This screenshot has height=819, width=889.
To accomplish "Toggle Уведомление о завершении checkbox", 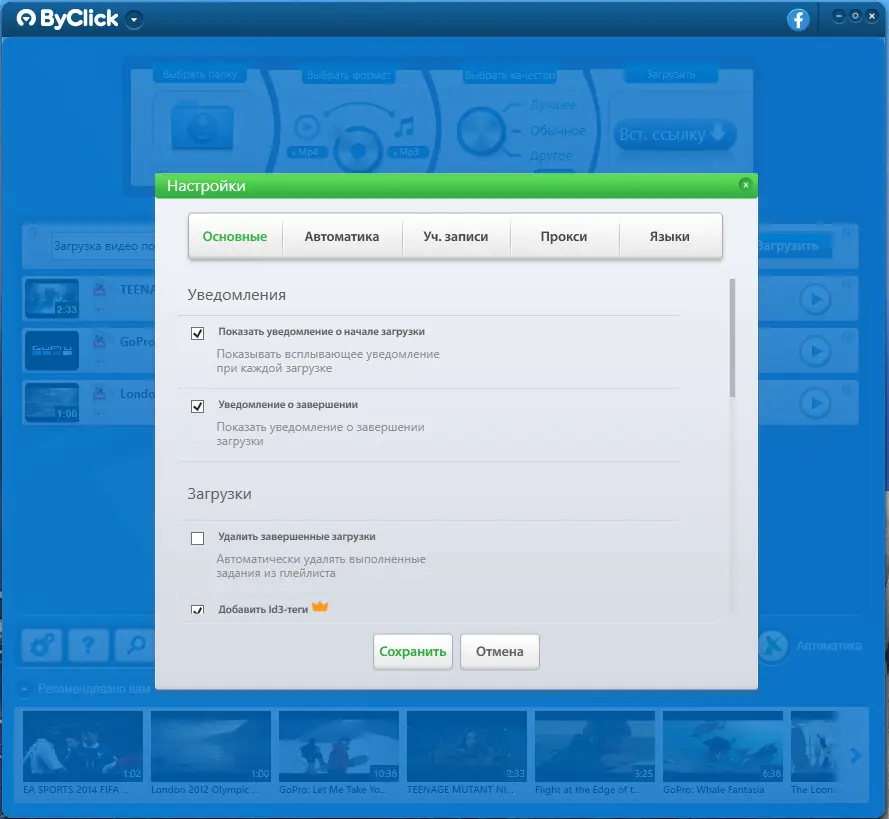I will [x=197, y=406].
